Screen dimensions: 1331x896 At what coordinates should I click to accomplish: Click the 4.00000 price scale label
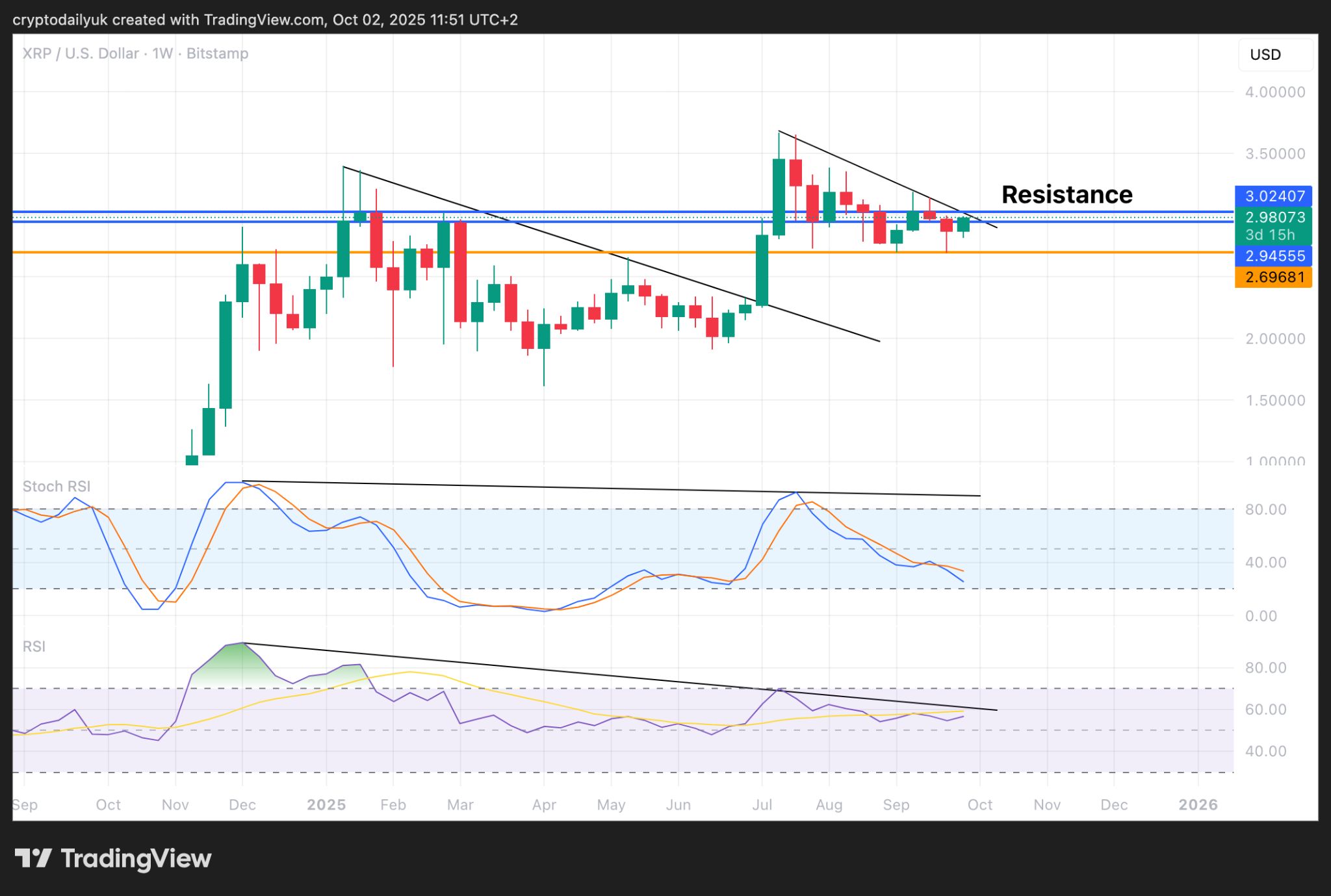pos(1274,92)
